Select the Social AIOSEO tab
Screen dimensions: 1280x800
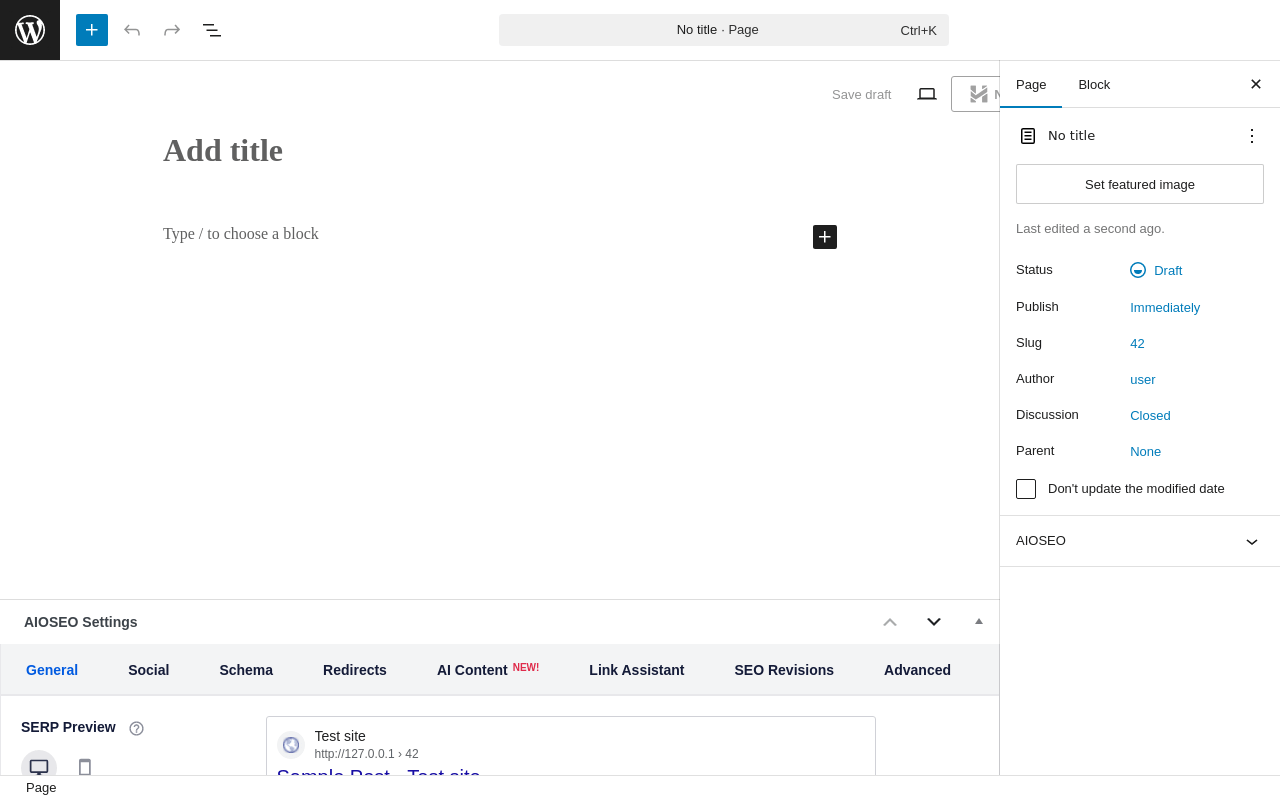click(x=149, y=670)
